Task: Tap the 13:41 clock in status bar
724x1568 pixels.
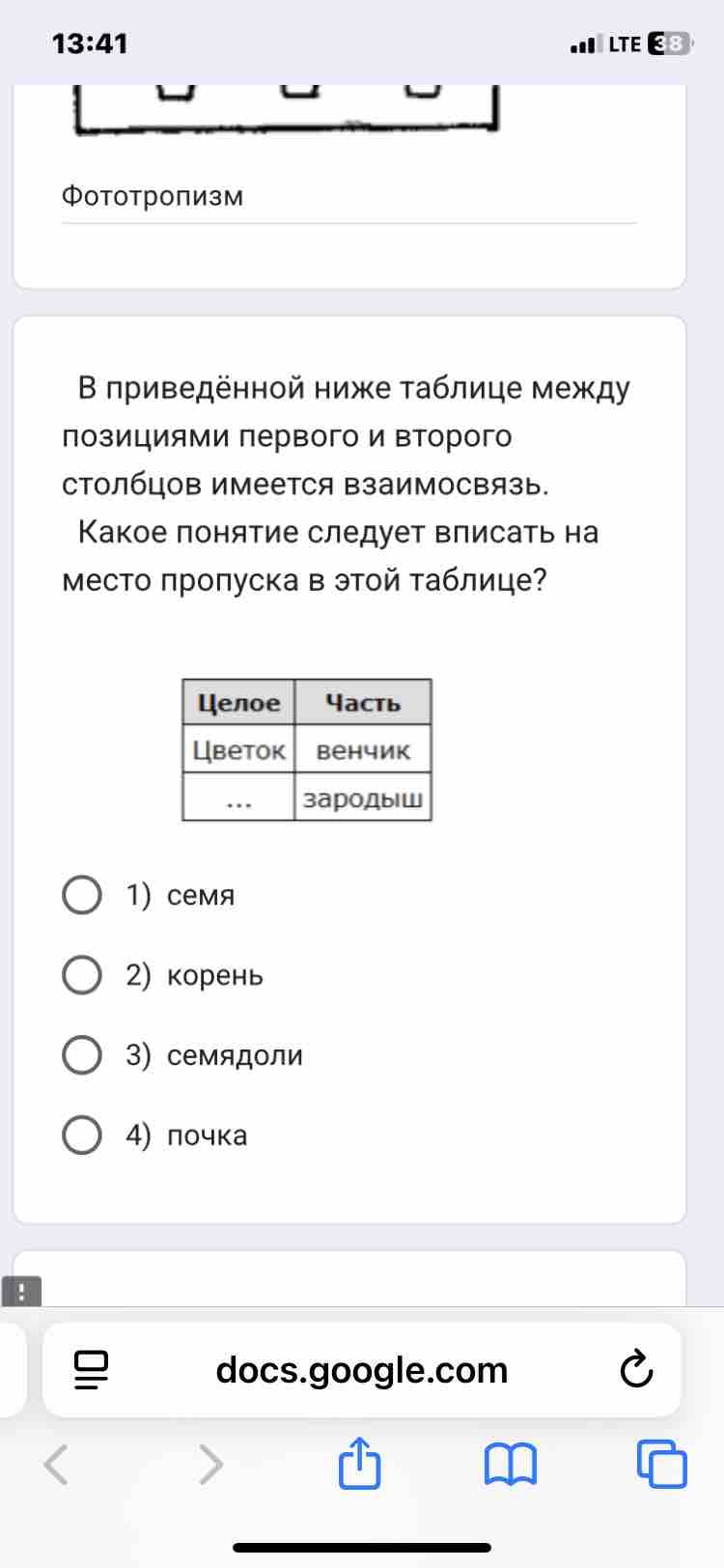Action: (90, 43)
